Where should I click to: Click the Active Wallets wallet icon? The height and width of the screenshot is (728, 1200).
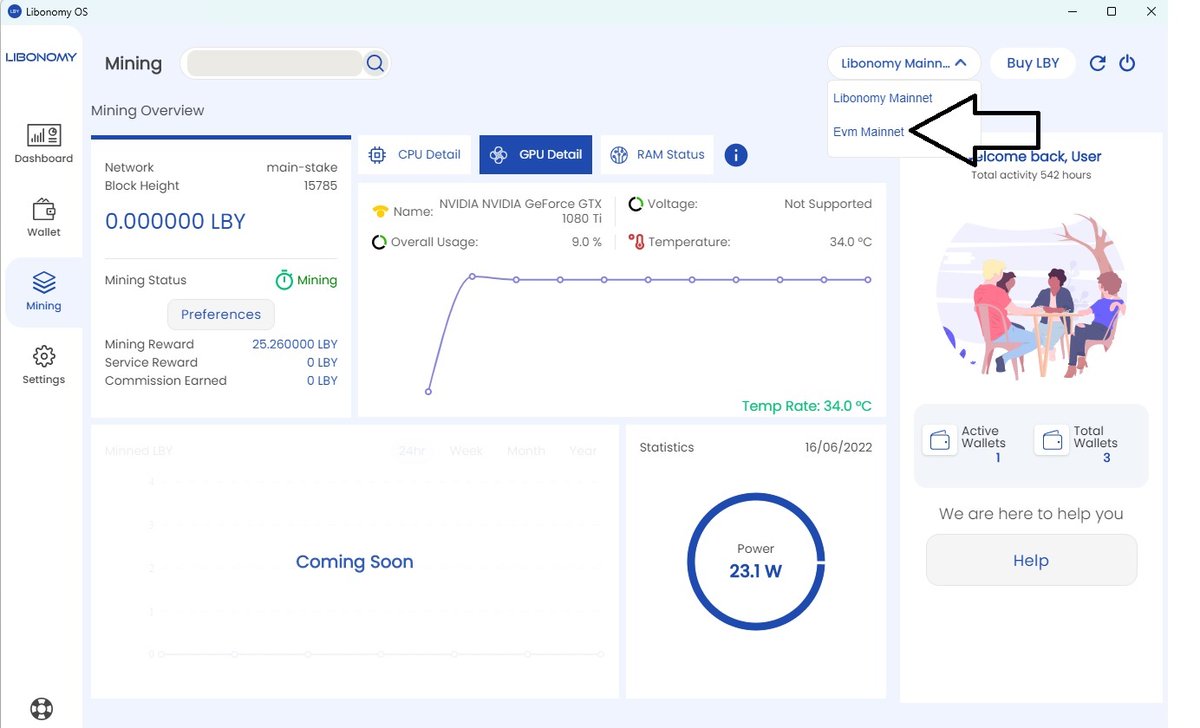click(940, 441)
